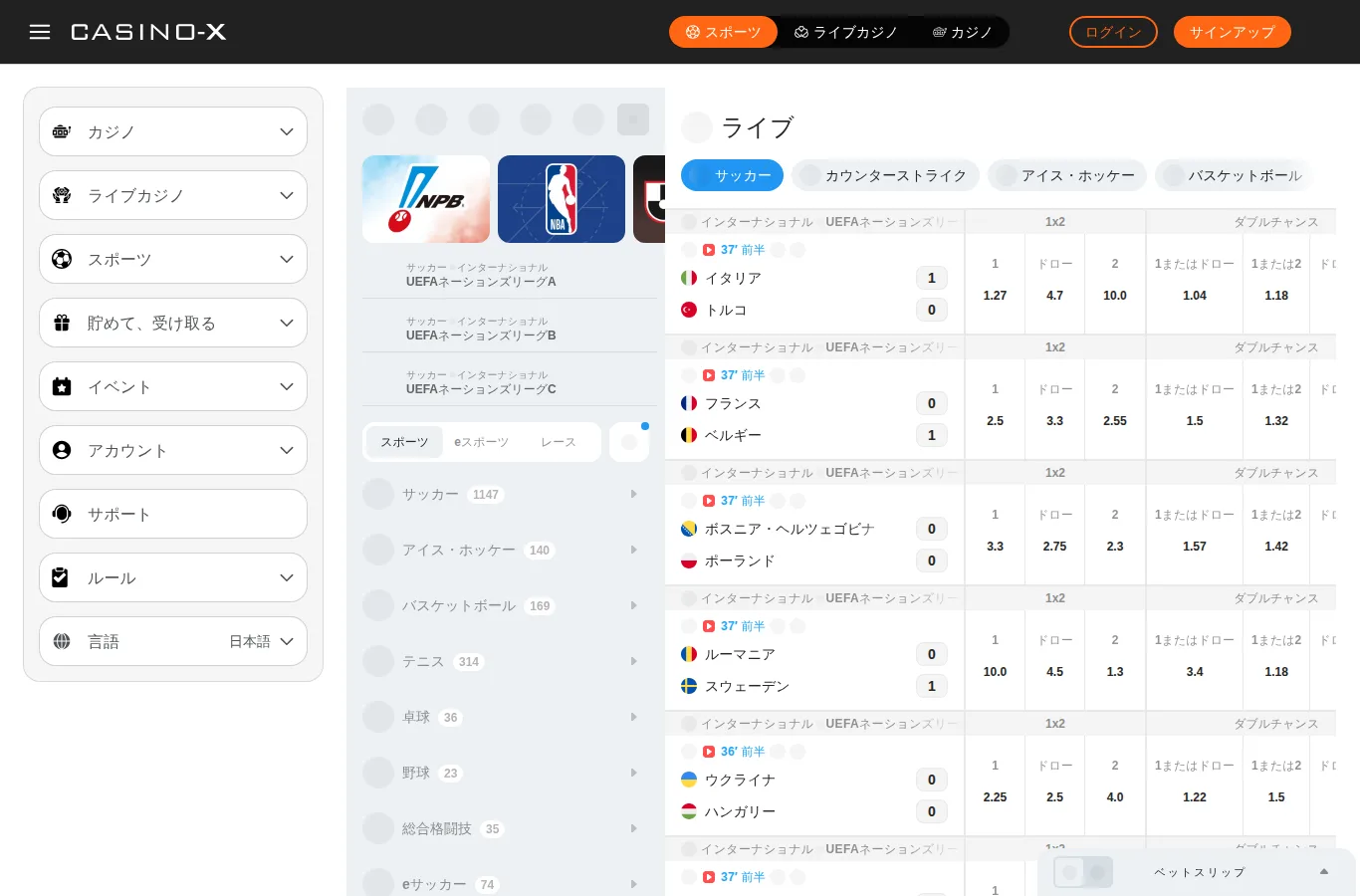Click the ログイン button

(1113, 32)
